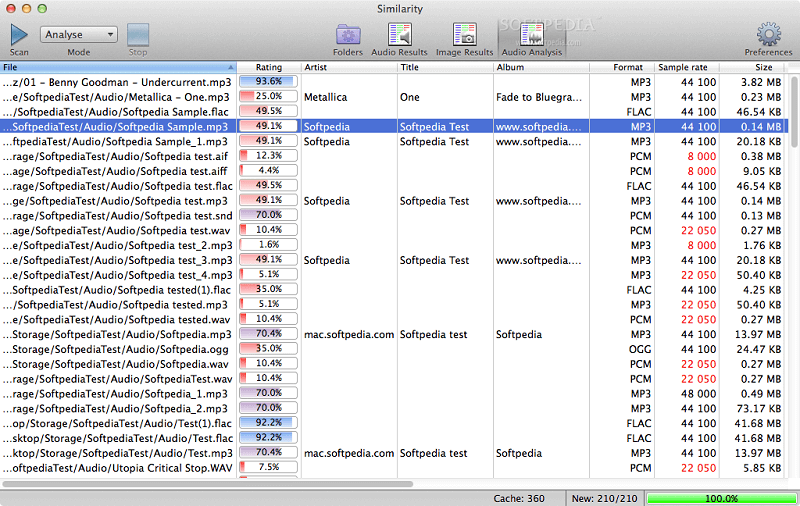Image resolution: width=800 pixels, height=506 pixels.
Task: Sort by the Artist column header
Action: tap(349, 67)
